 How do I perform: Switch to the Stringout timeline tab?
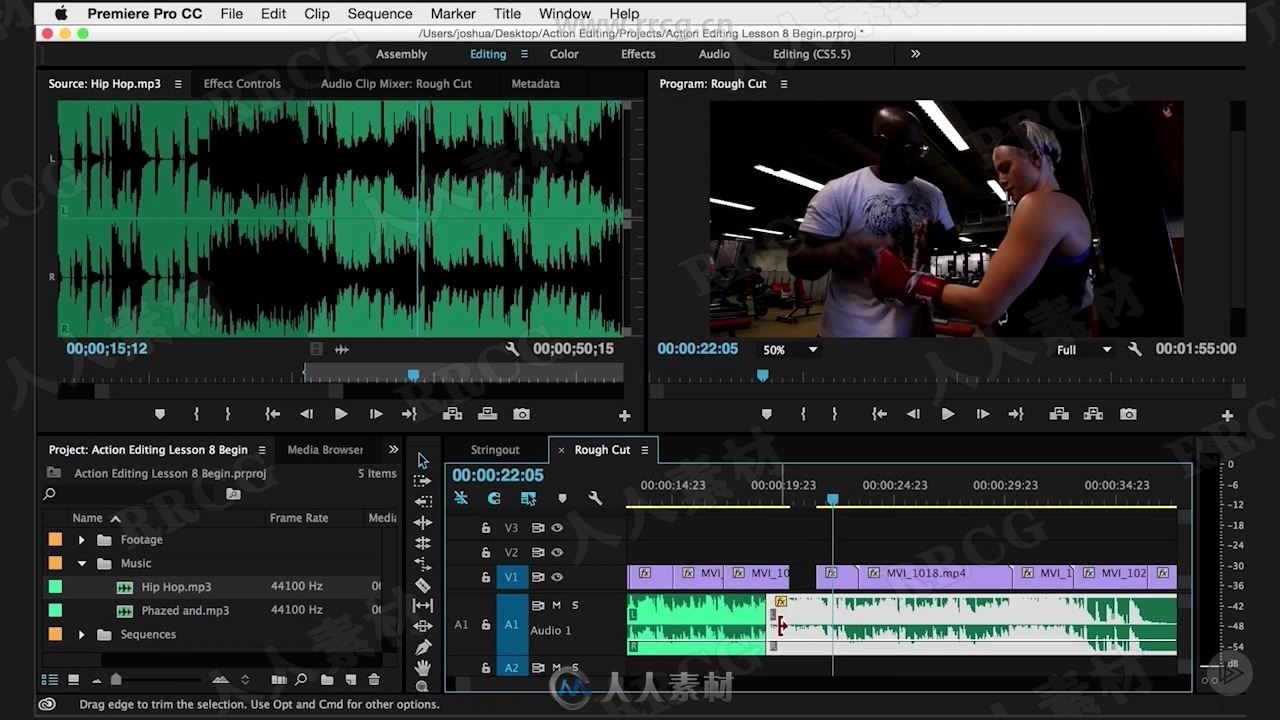pos(495,450)
